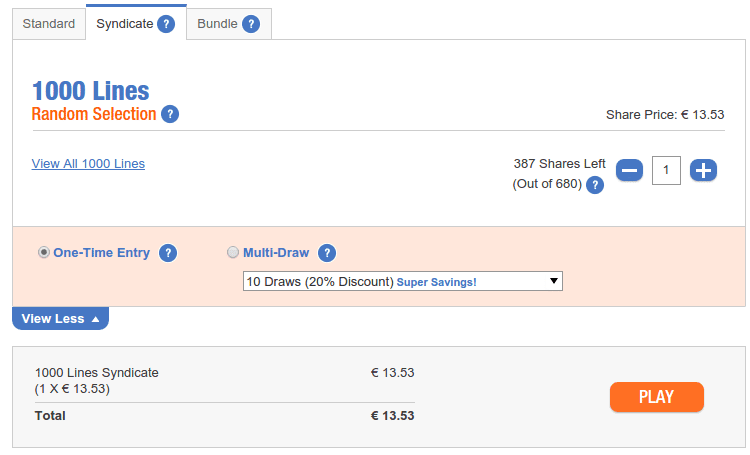Collapse details with View Less
This screenshot has width=750, height=455.
point(60,319)
